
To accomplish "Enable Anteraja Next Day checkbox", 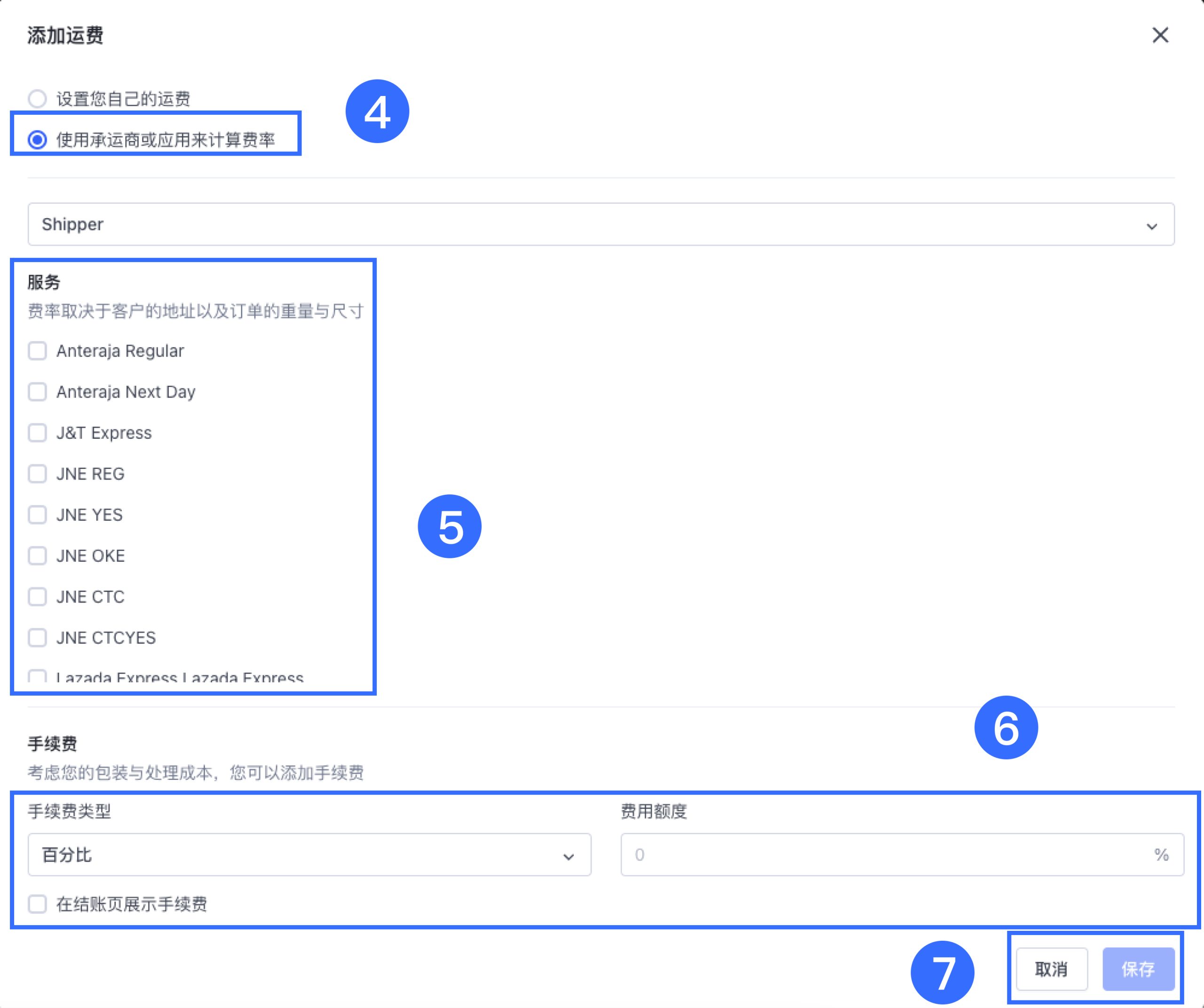I will pos(37,392).
